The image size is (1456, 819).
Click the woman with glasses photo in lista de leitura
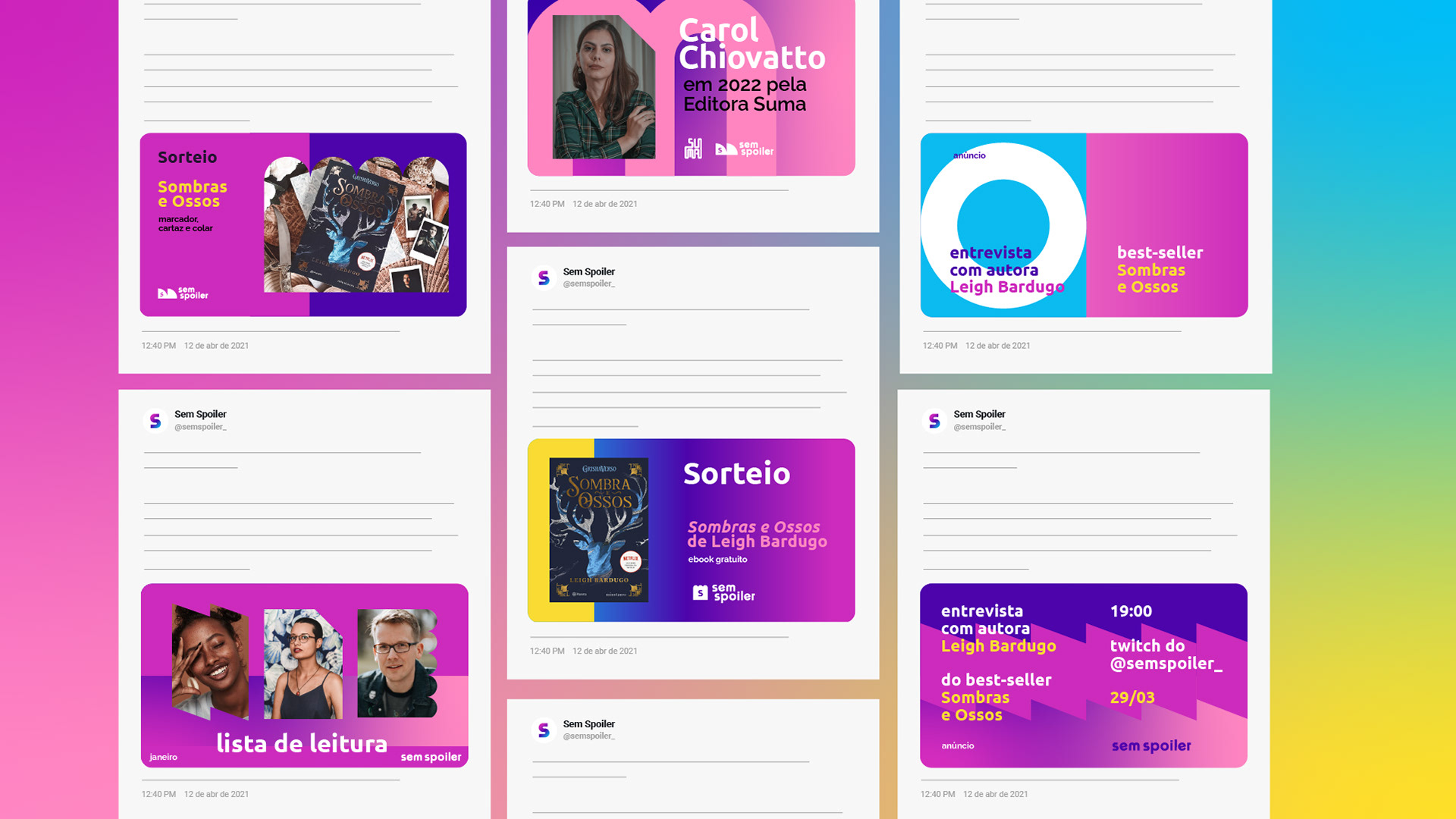click(303, 664)
